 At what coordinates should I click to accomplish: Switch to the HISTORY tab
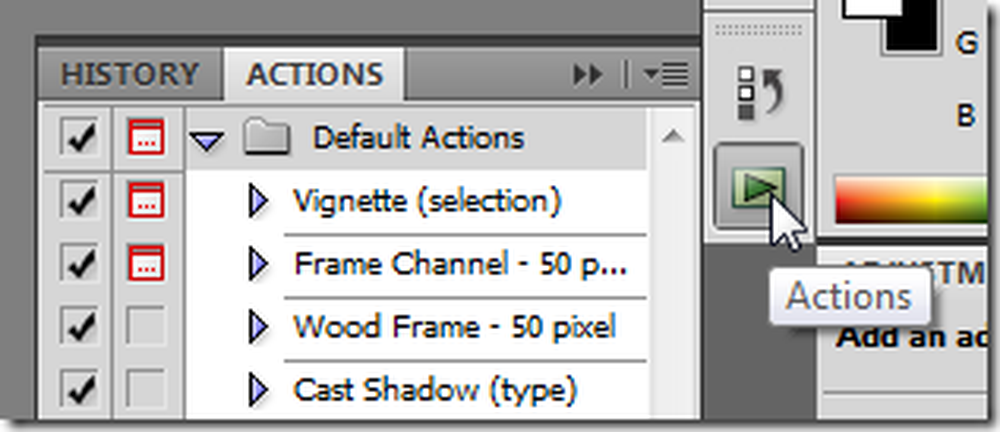pos(128,74)
